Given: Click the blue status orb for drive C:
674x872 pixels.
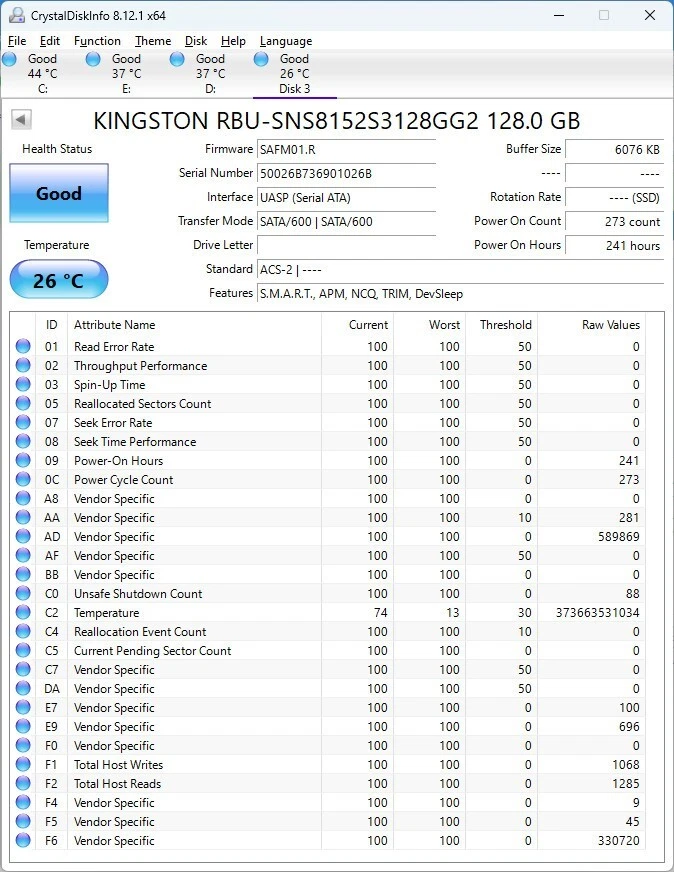Looking at the screenshot, I should (x=9, y=59).
